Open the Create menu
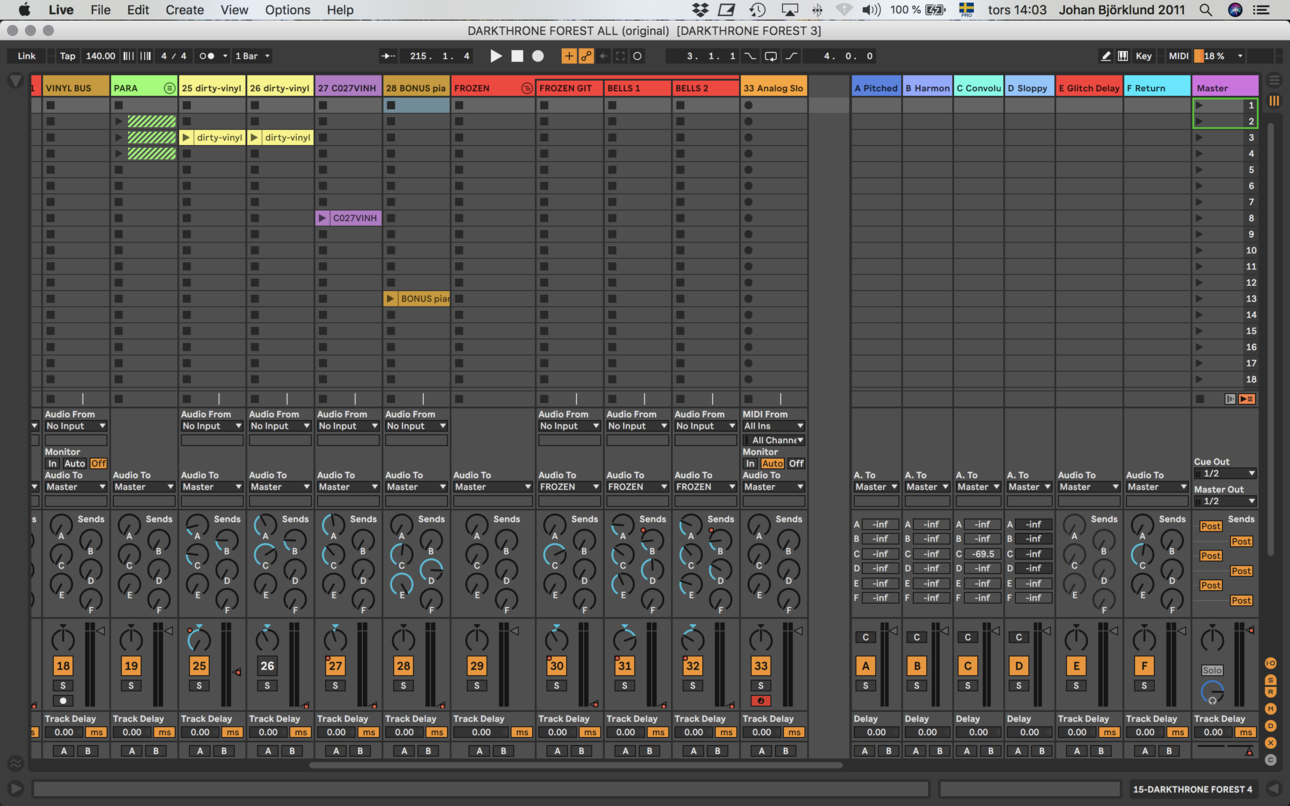1290x806 pixels. coord(184,10)
